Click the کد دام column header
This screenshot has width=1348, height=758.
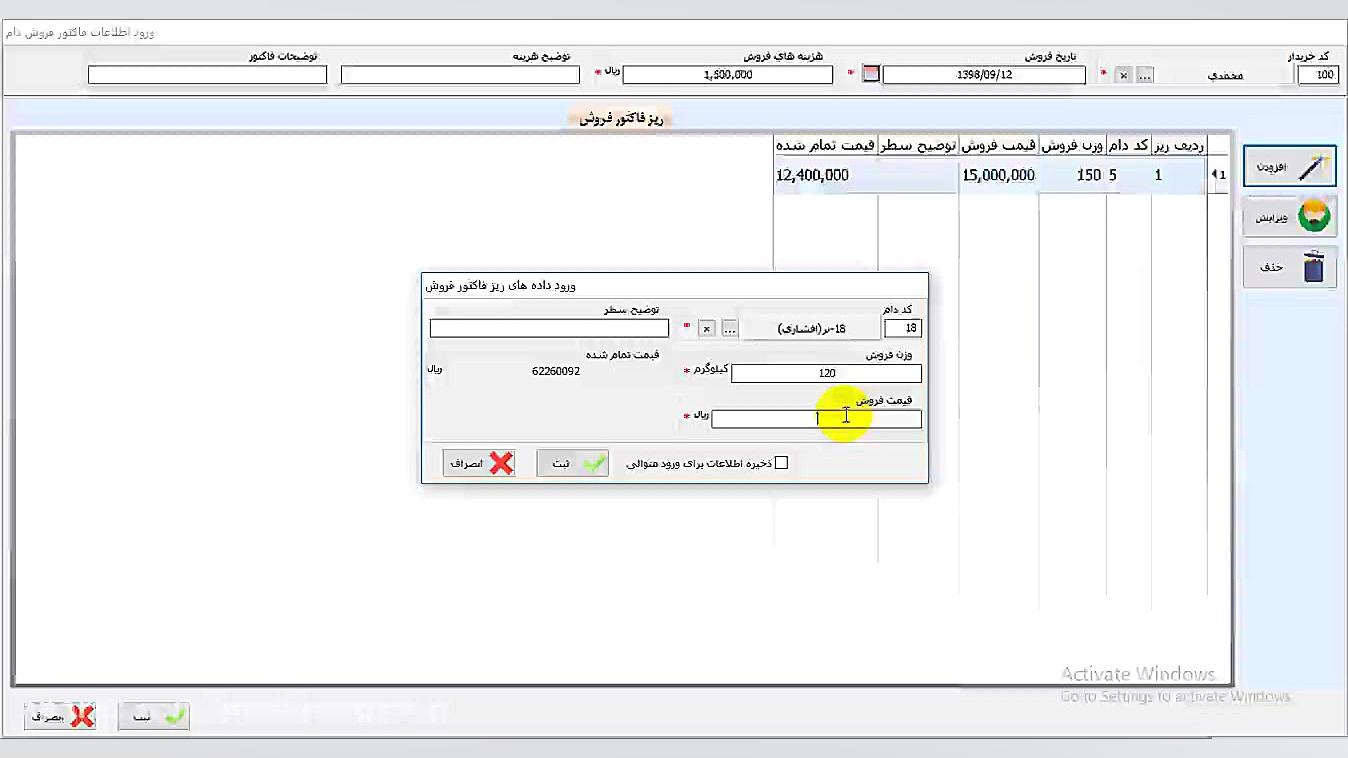[1128, 146]
